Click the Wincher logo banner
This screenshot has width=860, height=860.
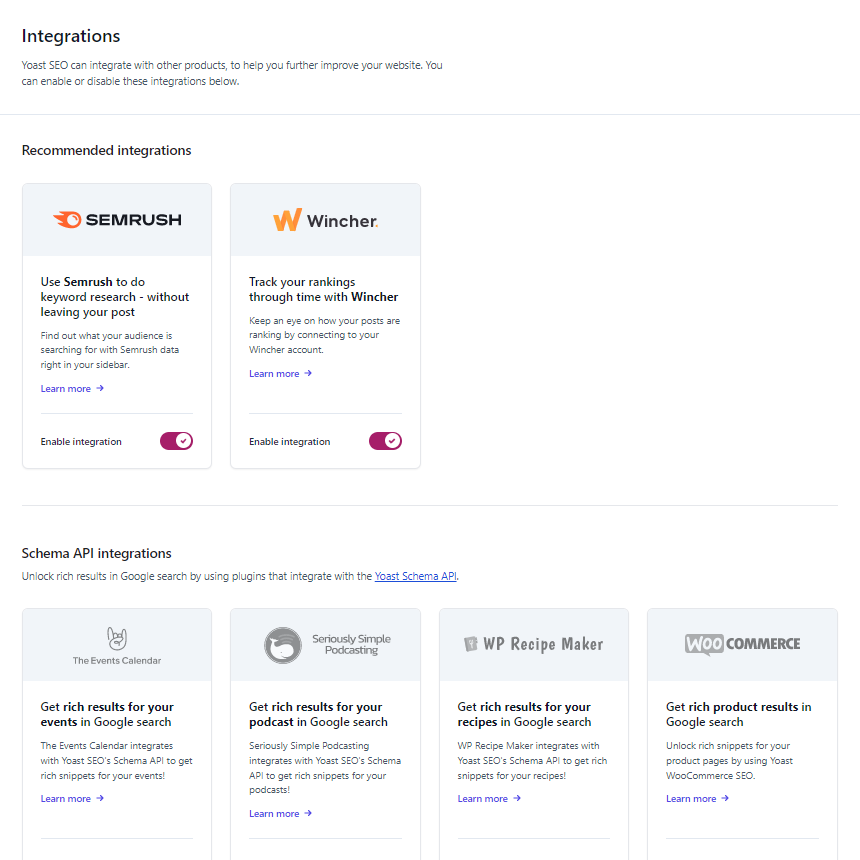pyautogui.click(x=325, y=220)
